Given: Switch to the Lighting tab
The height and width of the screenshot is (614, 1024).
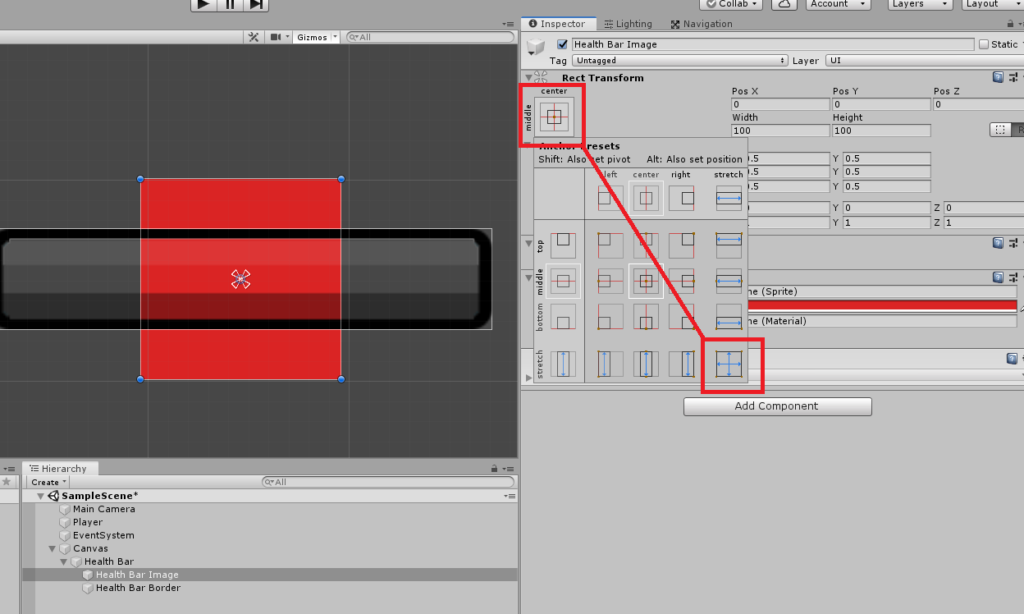Looking at the screenshot, I should click(627, 24).
